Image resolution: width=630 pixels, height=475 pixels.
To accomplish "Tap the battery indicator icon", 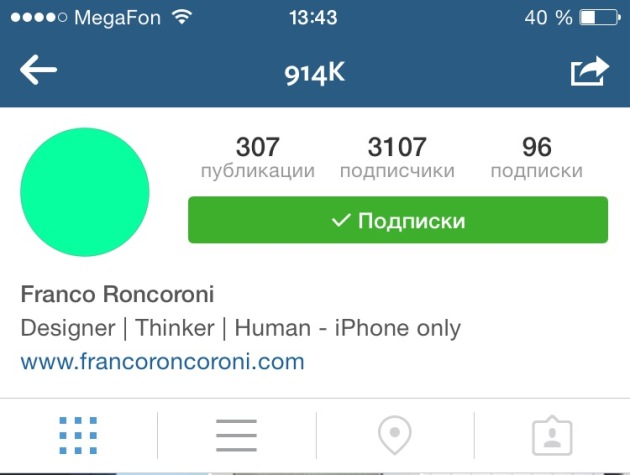I will click(600, 18).
